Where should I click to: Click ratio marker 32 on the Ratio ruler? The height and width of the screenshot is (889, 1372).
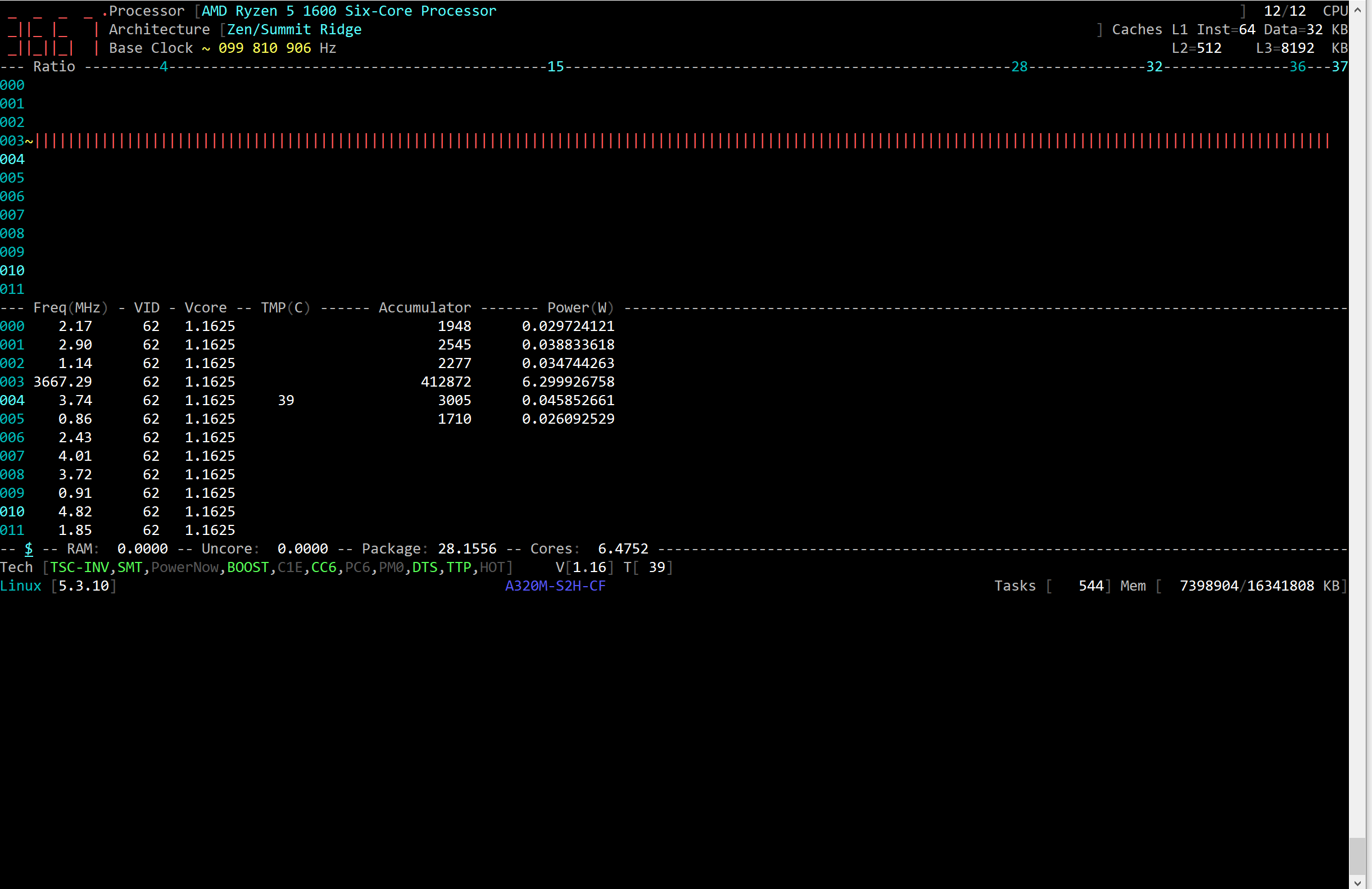[x=1154, y=67]
